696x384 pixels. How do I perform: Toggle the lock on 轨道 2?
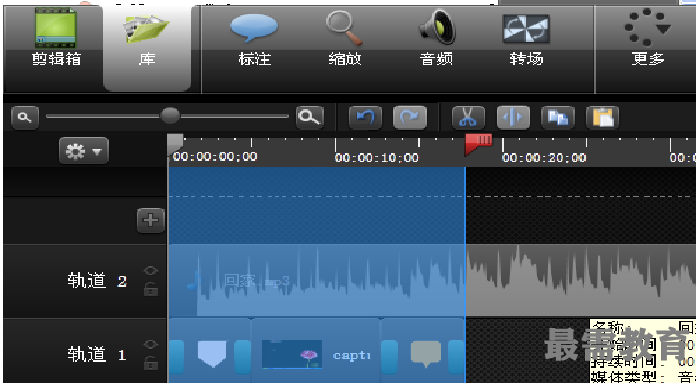point(151,289)
